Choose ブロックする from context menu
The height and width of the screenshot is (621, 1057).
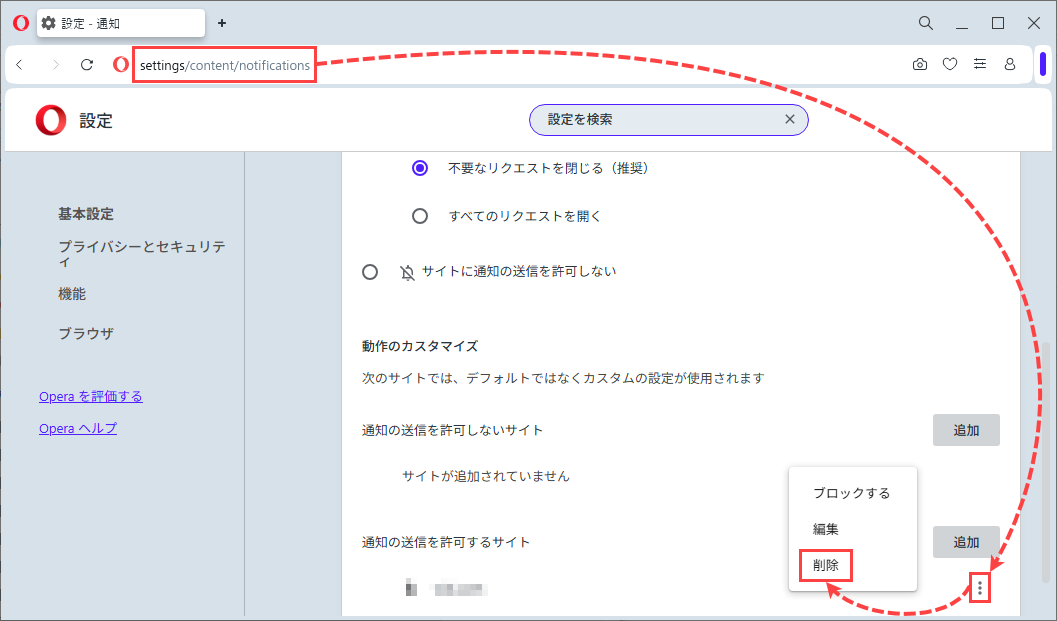point(852,493)
